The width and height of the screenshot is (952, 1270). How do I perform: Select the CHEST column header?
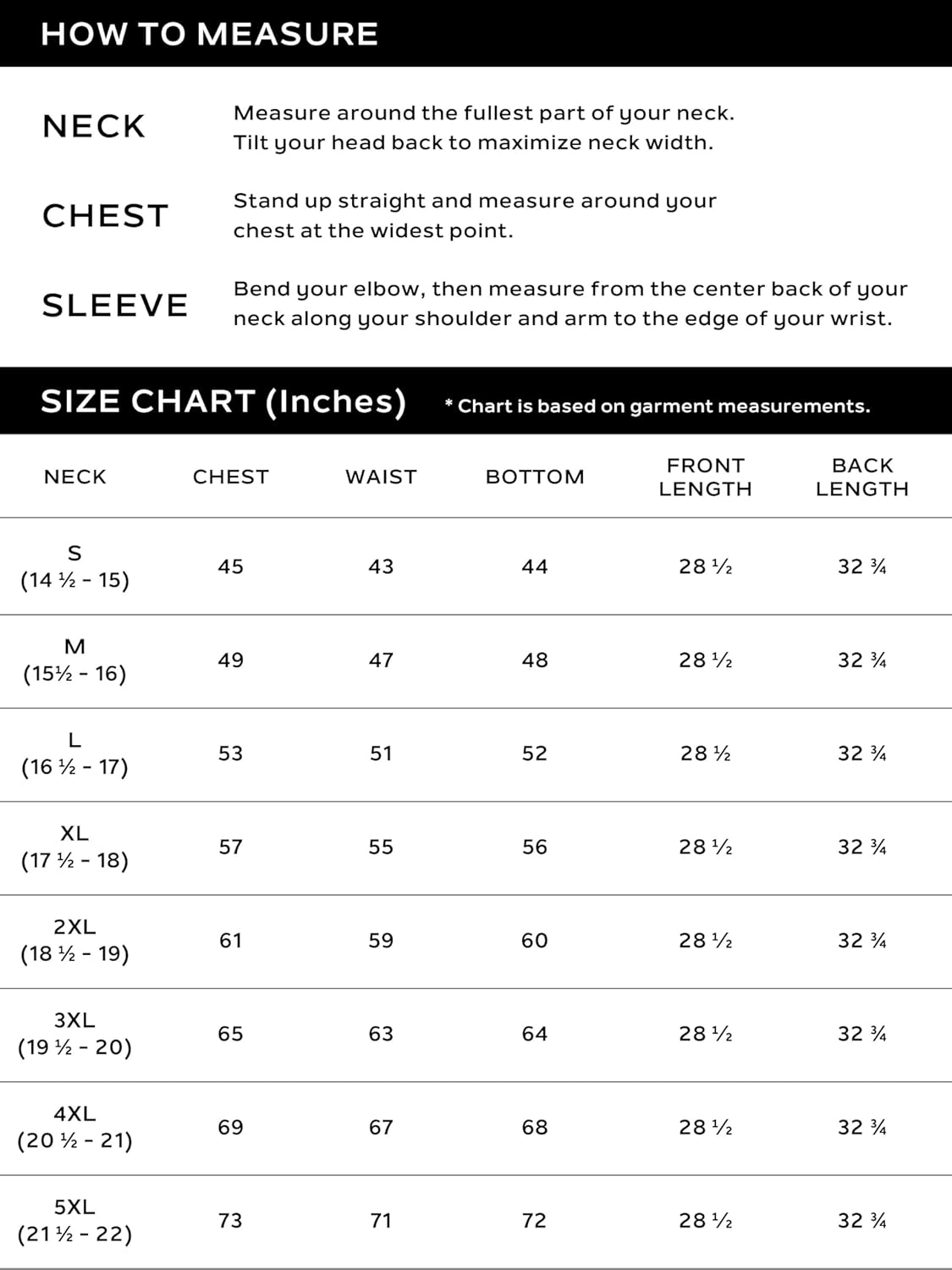[230, 477]
